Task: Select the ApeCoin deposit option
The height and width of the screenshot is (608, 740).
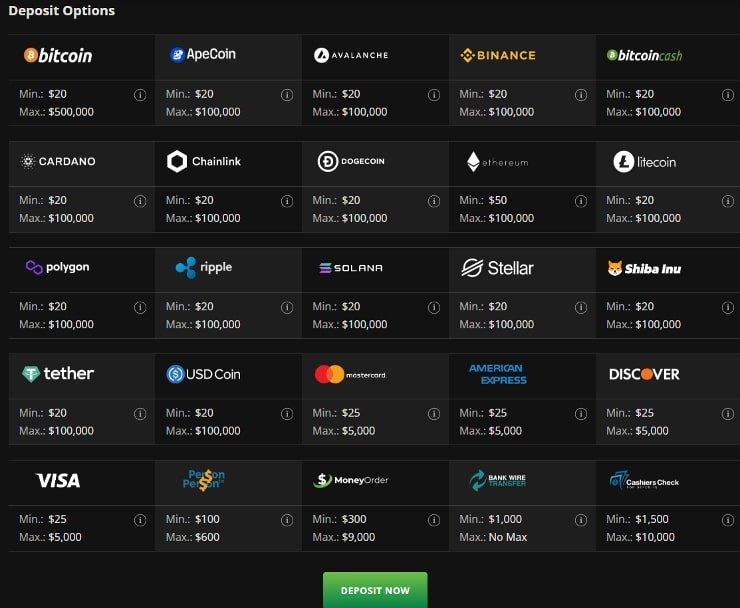Action: 203,55
